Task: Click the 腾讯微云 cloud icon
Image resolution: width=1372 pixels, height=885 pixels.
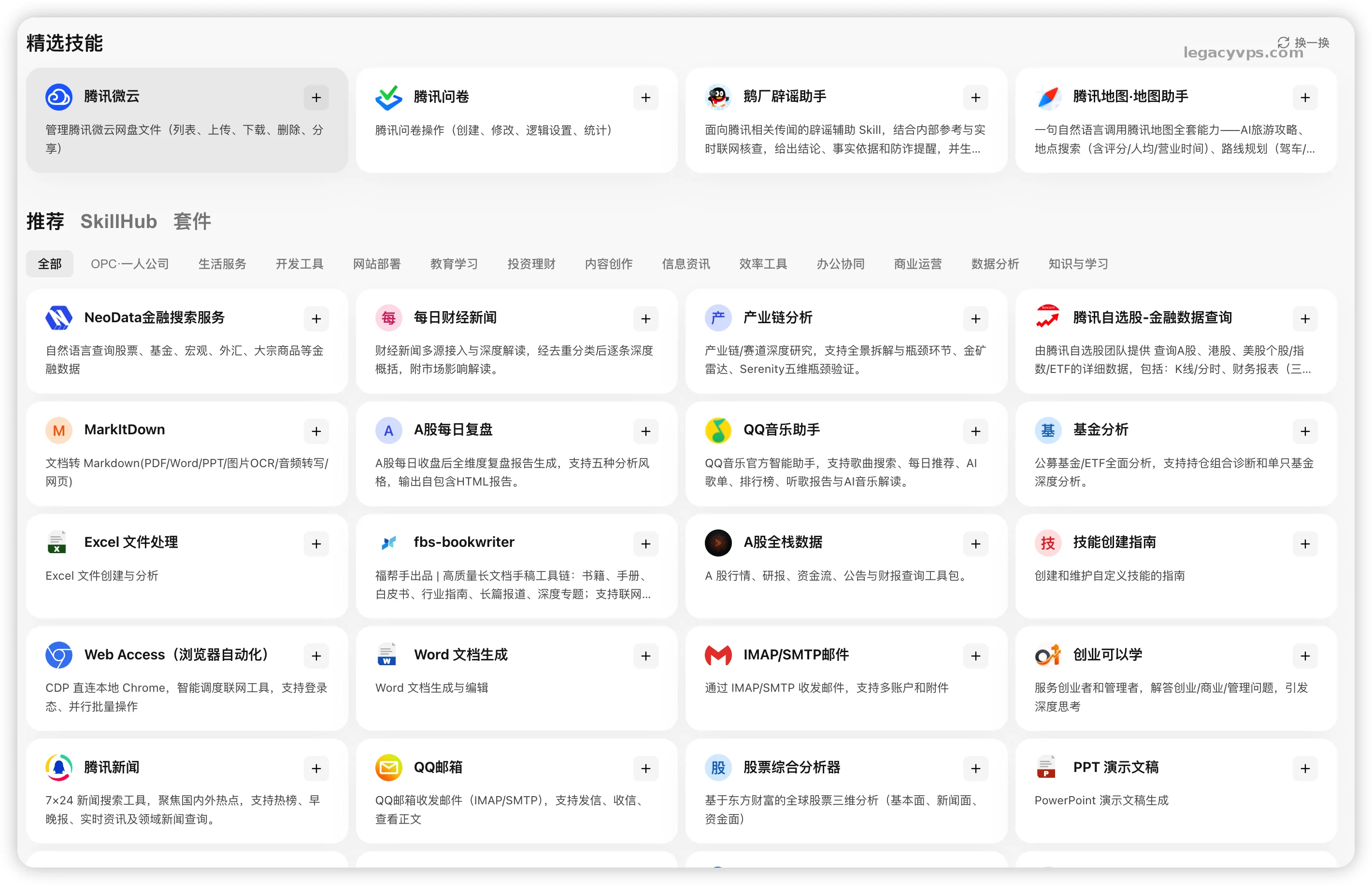Action: point(58,97)
